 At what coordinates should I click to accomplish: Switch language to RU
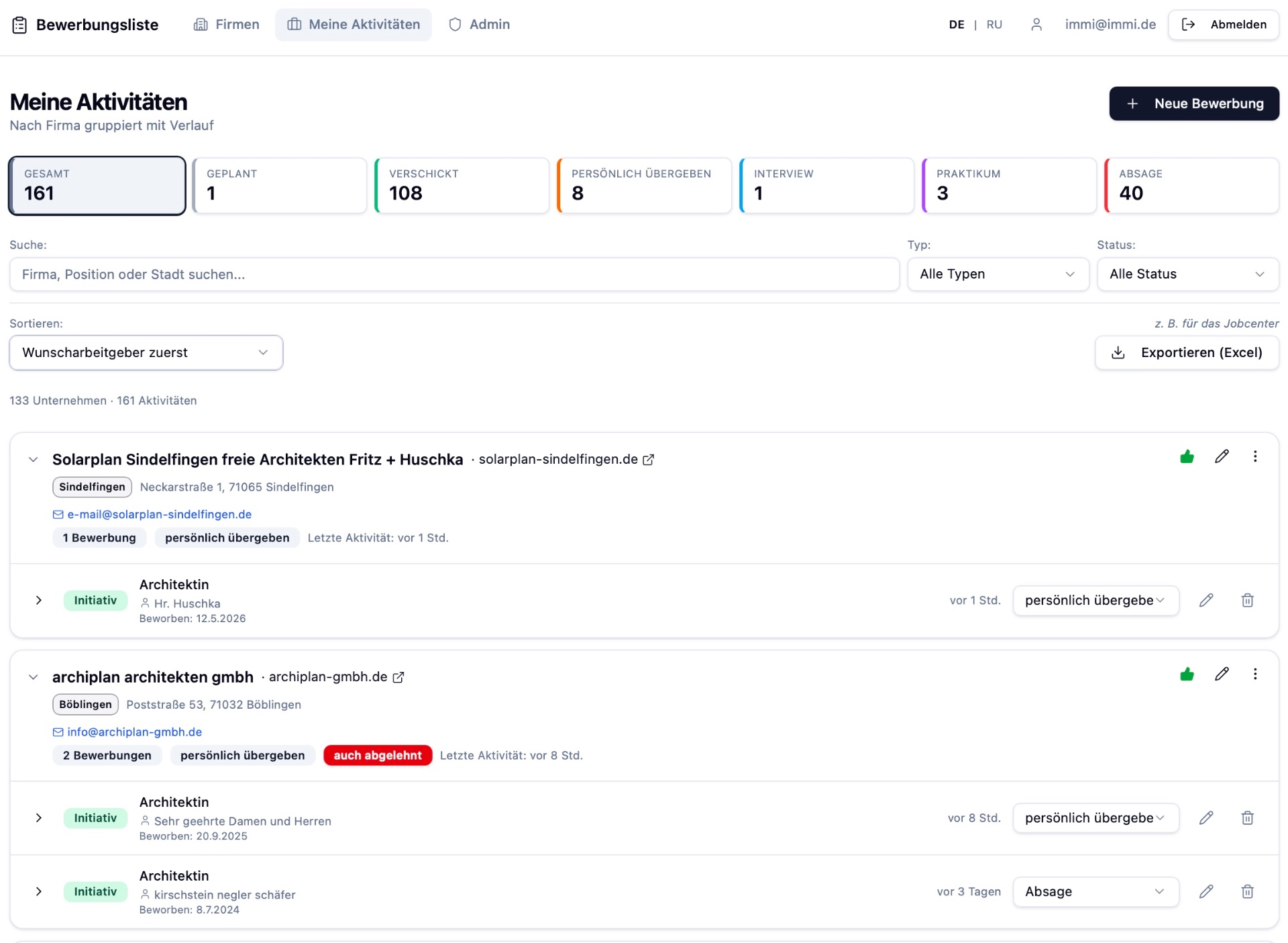point(994,25)
